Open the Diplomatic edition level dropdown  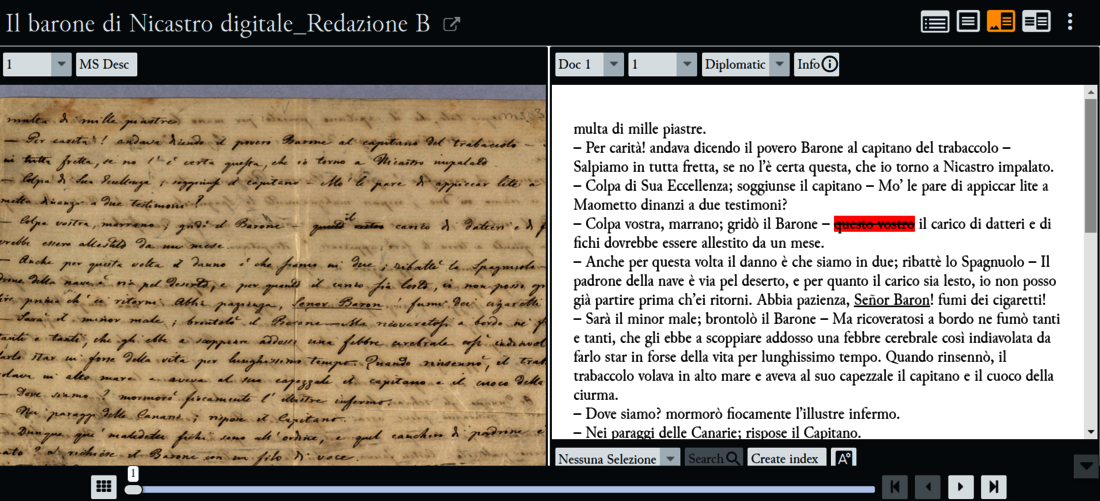point(745,64)
